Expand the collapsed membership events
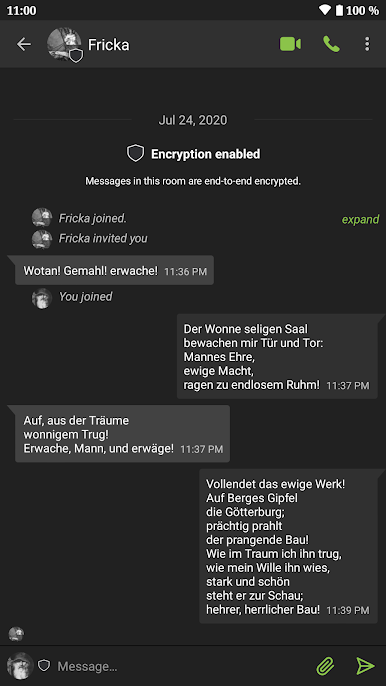 (x=360, y=219)
